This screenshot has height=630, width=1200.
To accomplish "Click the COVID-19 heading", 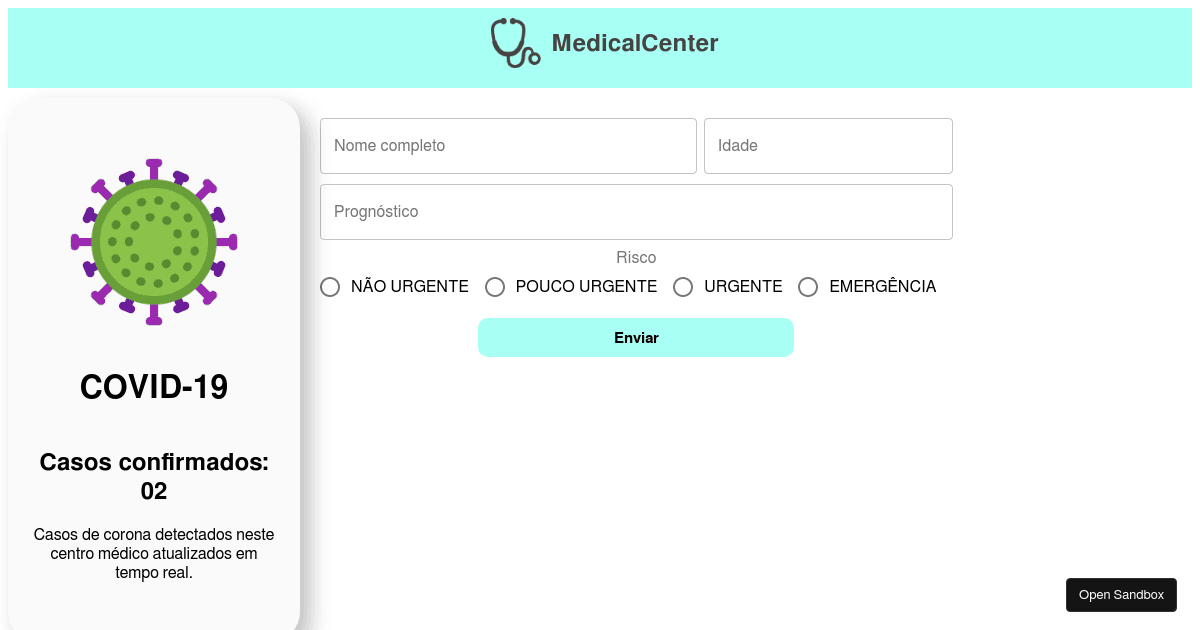I will coord(154,387).
